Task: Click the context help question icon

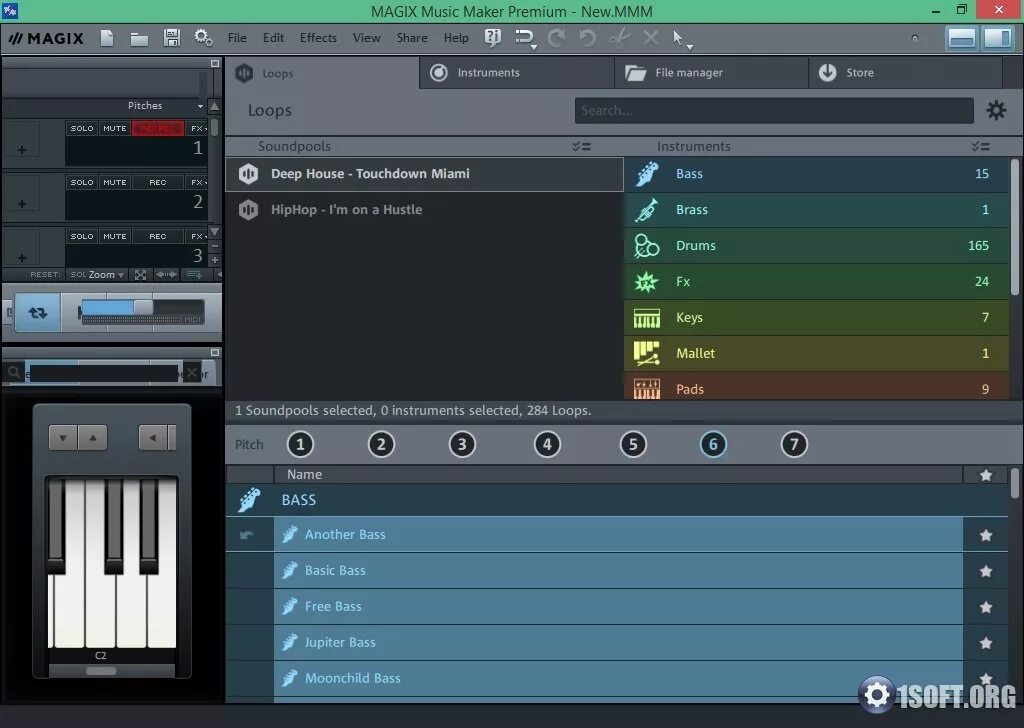Action: [x=493, y=38]
